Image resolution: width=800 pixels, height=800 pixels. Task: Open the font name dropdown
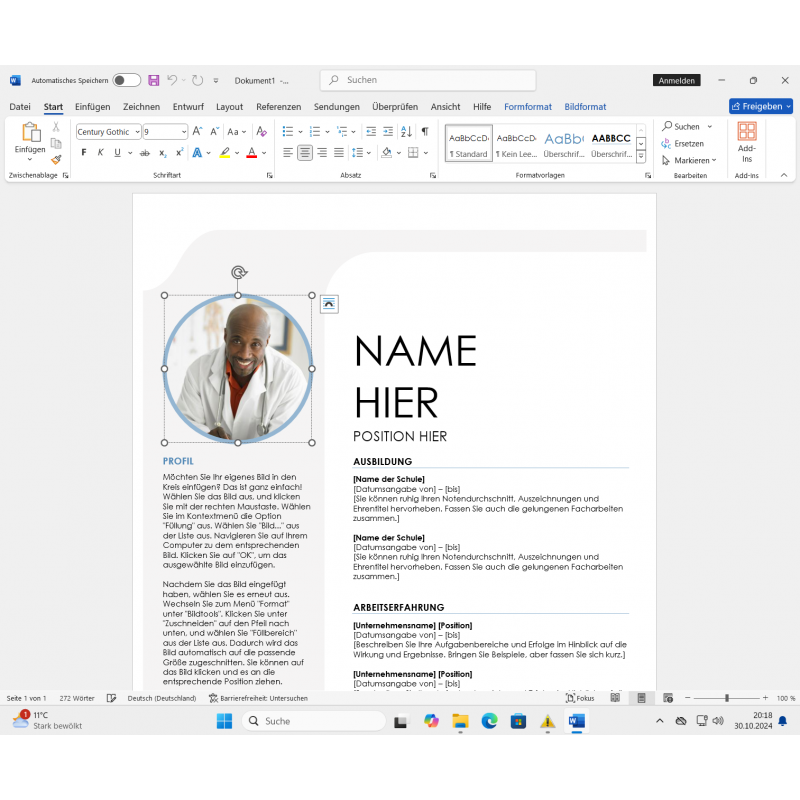tap(136, 132)
